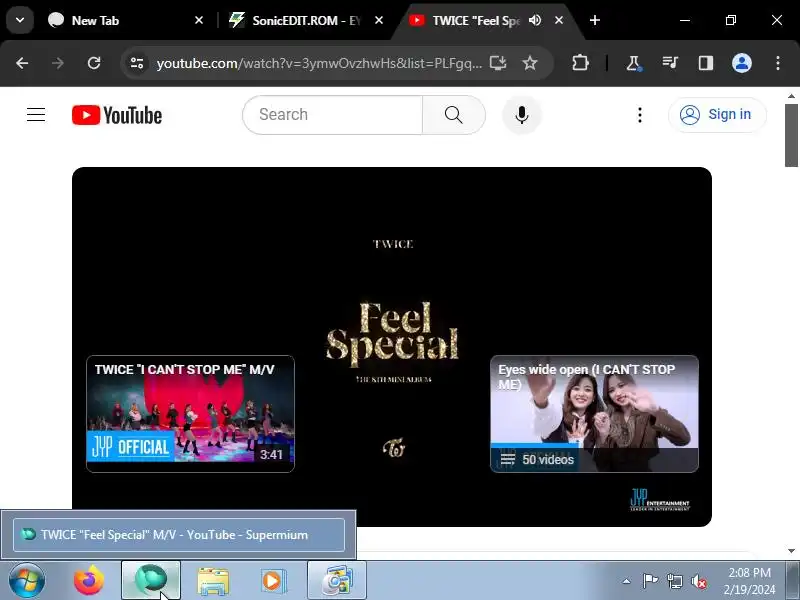Open the network tray icon
Screen dimensions: 800x600
(x=674, y=581)
